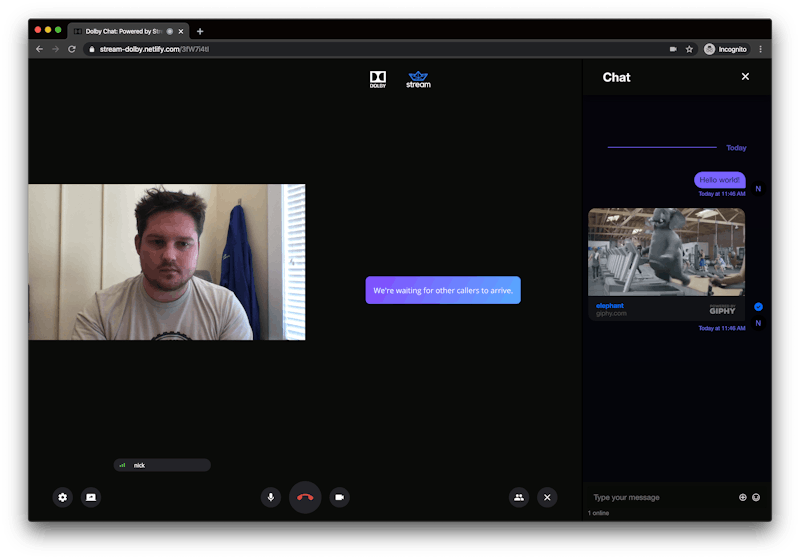Click the Dolby logo
This screenshot has width=800, height=559.
pyautogui.click(x=378, y=79)
